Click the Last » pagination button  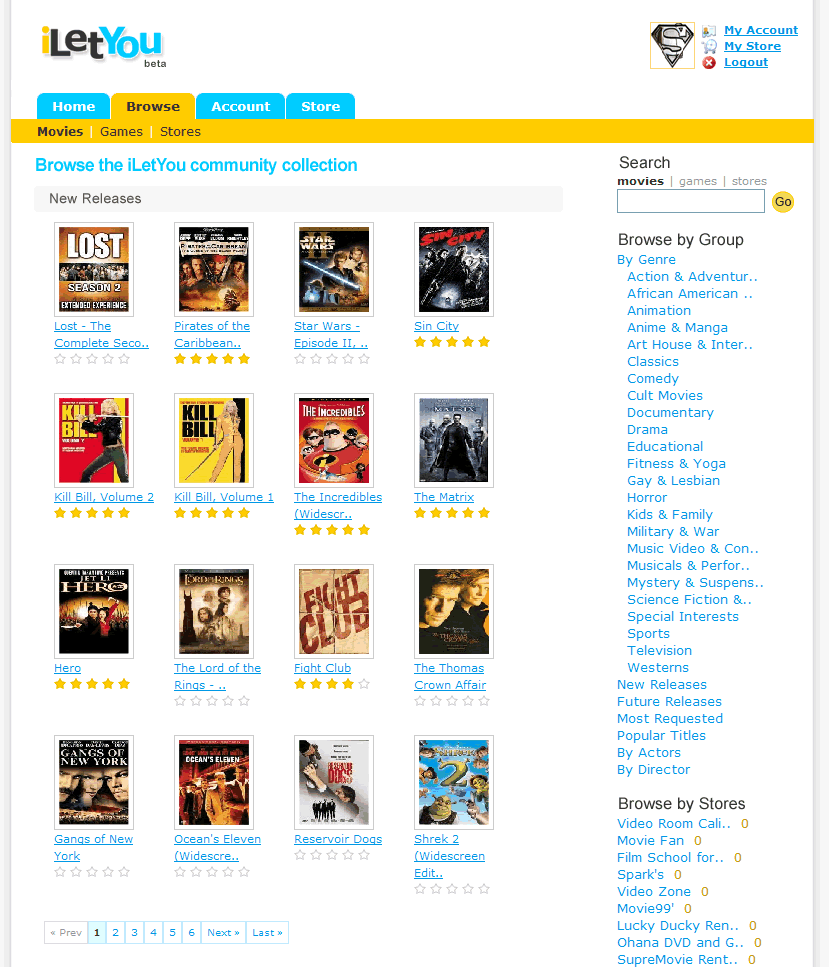click(267, 932)
